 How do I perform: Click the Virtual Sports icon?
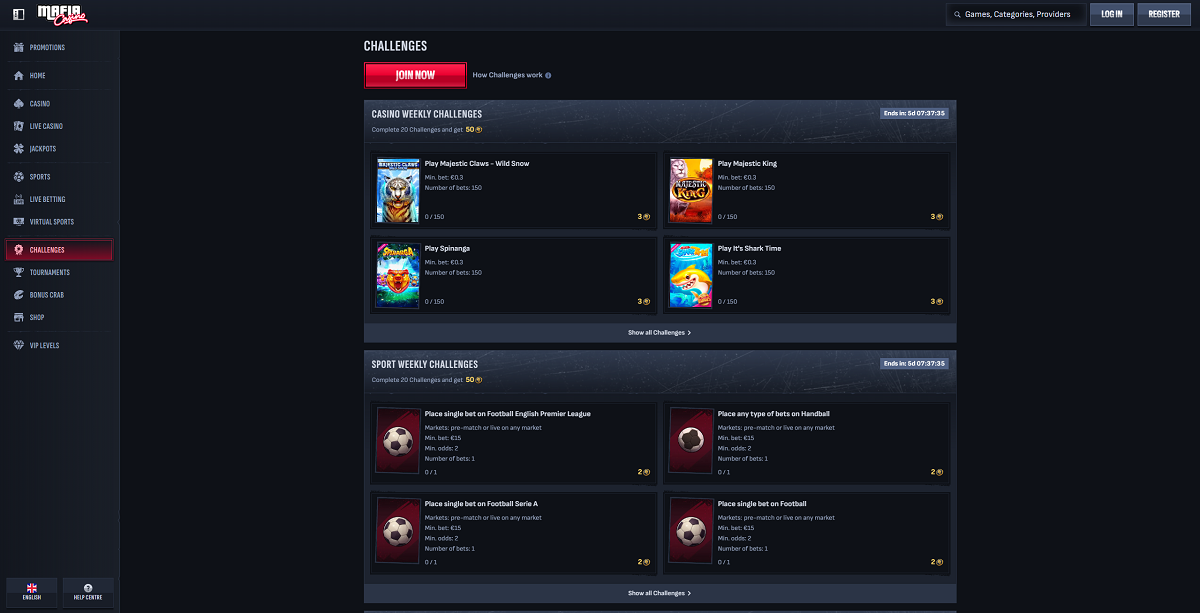pos(19,222)
